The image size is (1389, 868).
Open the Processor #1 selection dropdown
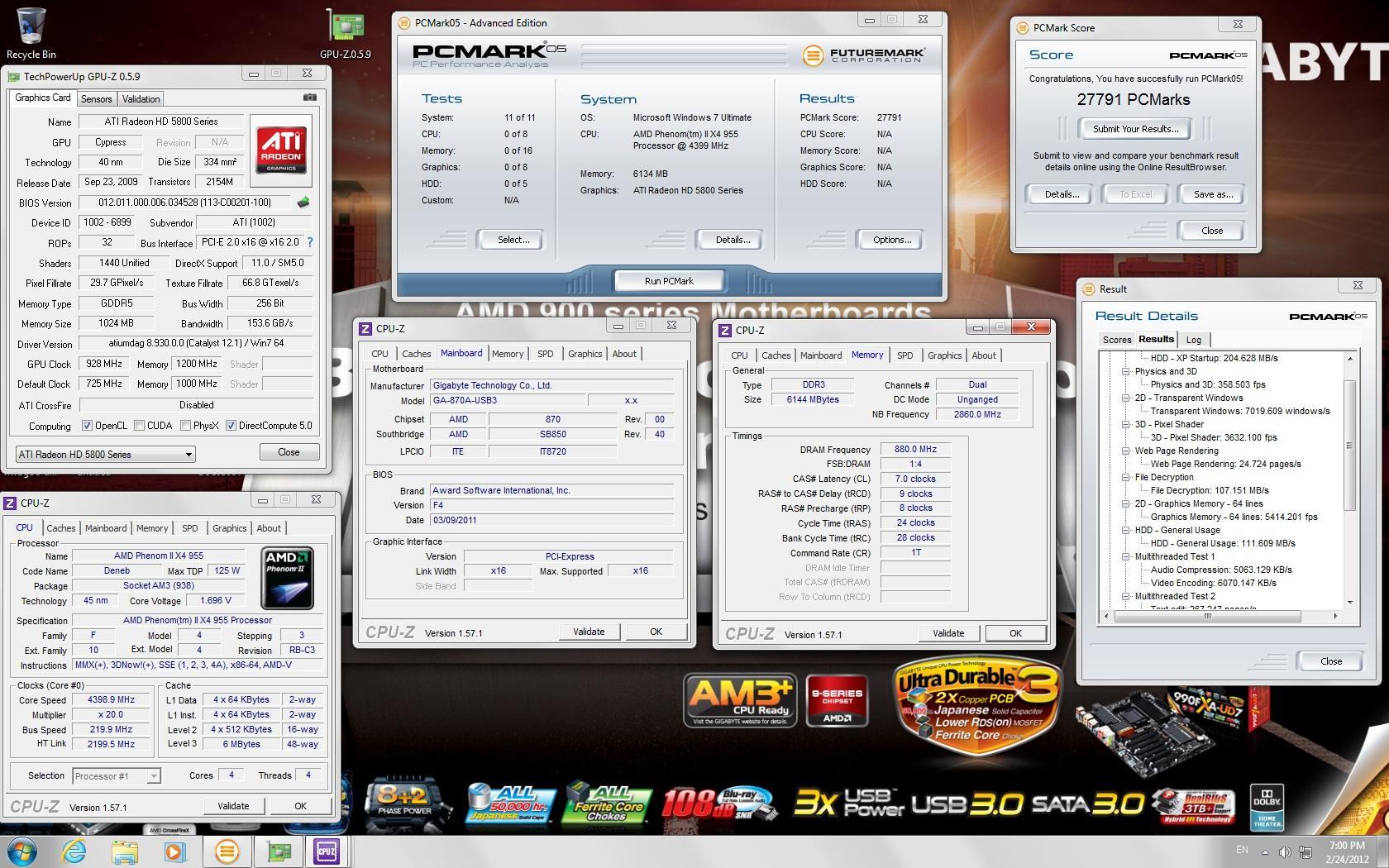coord(116,775)
